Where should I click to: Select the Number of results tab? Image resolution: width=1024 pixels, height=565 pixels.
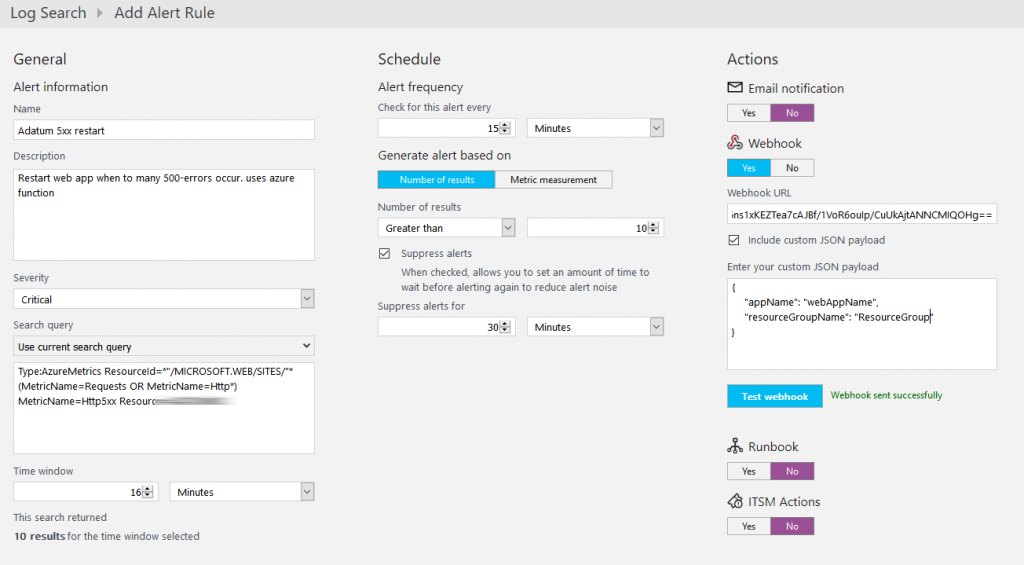click(x=436, y=180)
